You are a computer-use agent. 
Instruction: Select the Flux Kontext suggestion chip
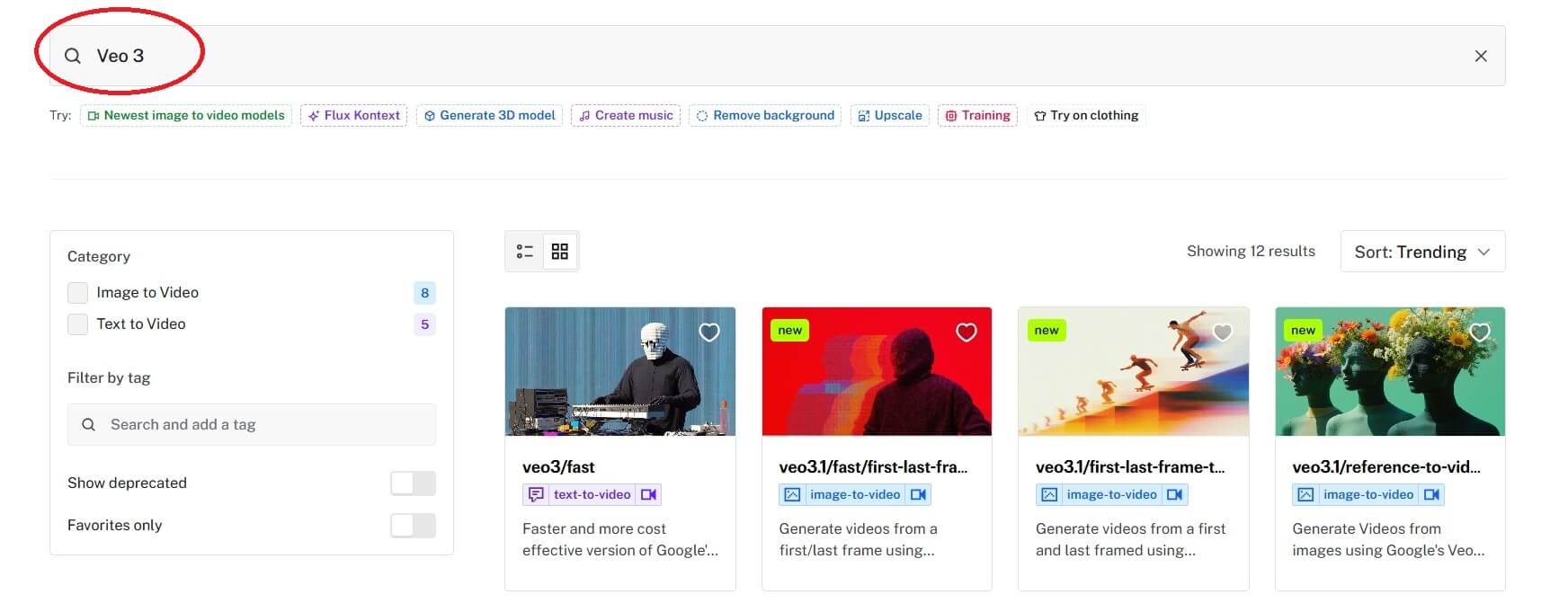pos(353,115)
